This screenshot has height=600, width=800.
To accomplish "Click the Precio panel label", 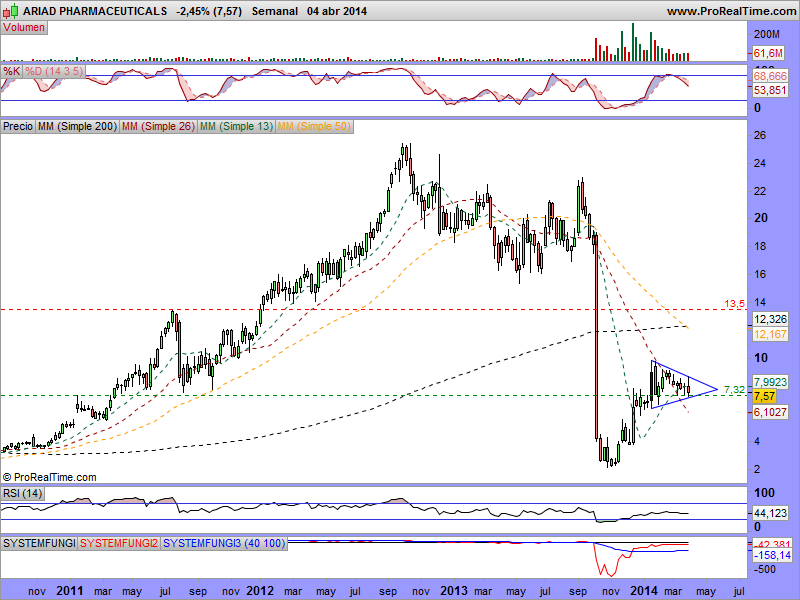I will [18, 126].
